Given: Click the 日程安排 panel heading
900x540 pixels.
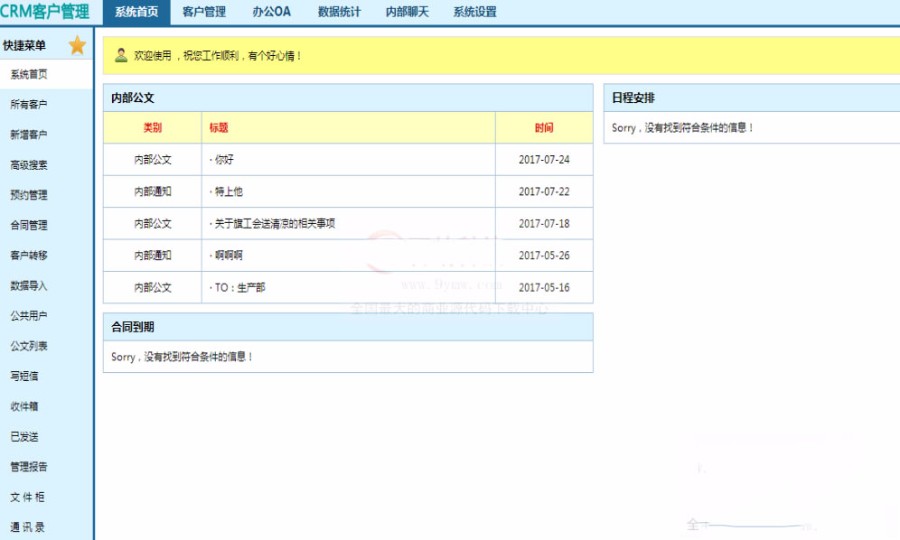Looking at the screenshot, I should point(633,98).
